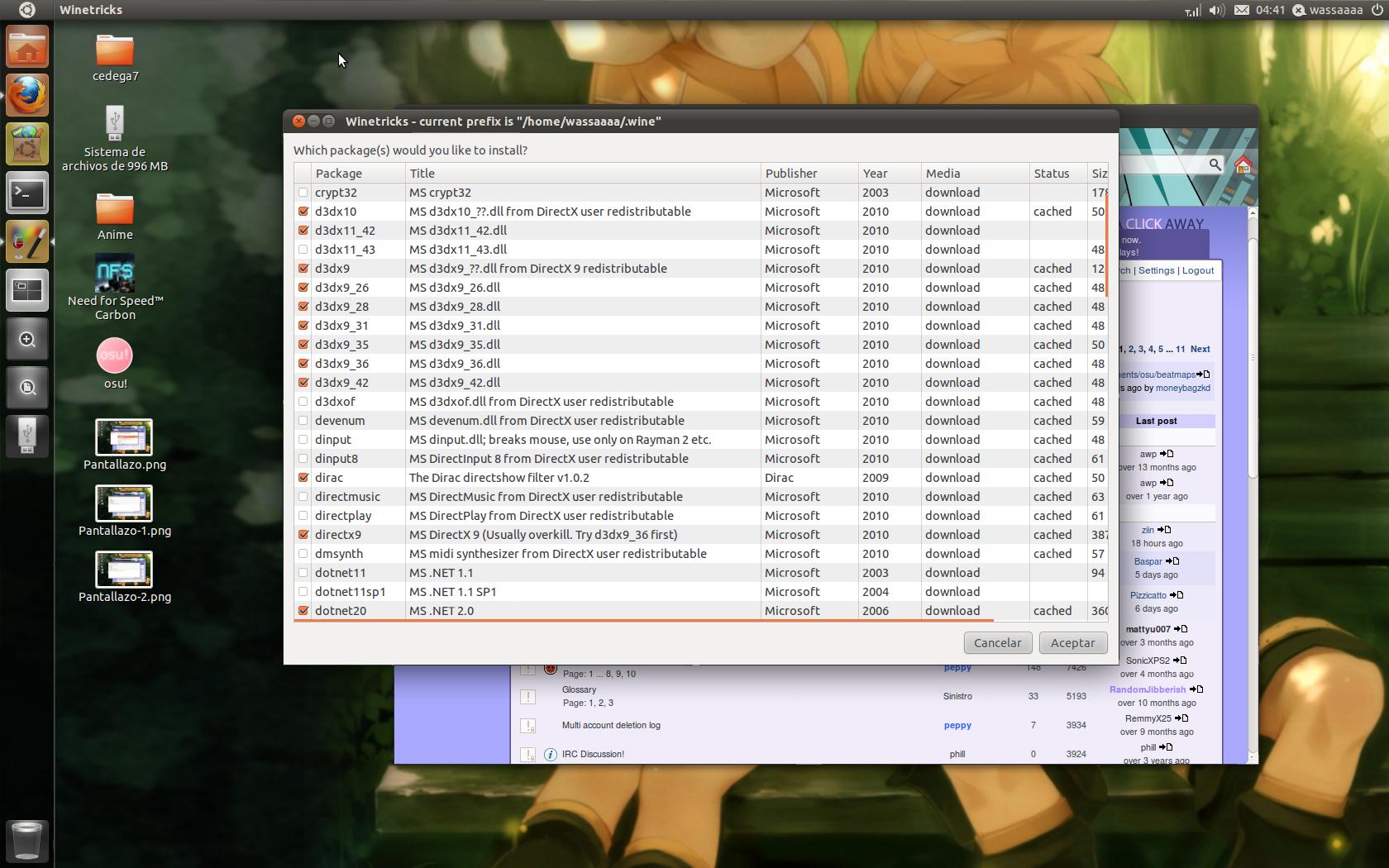Viewport: 1389px width, 868px height.
Task: Click the browser home icon behind dialog
Action: pyautogui.click(x=1242, y=165)
